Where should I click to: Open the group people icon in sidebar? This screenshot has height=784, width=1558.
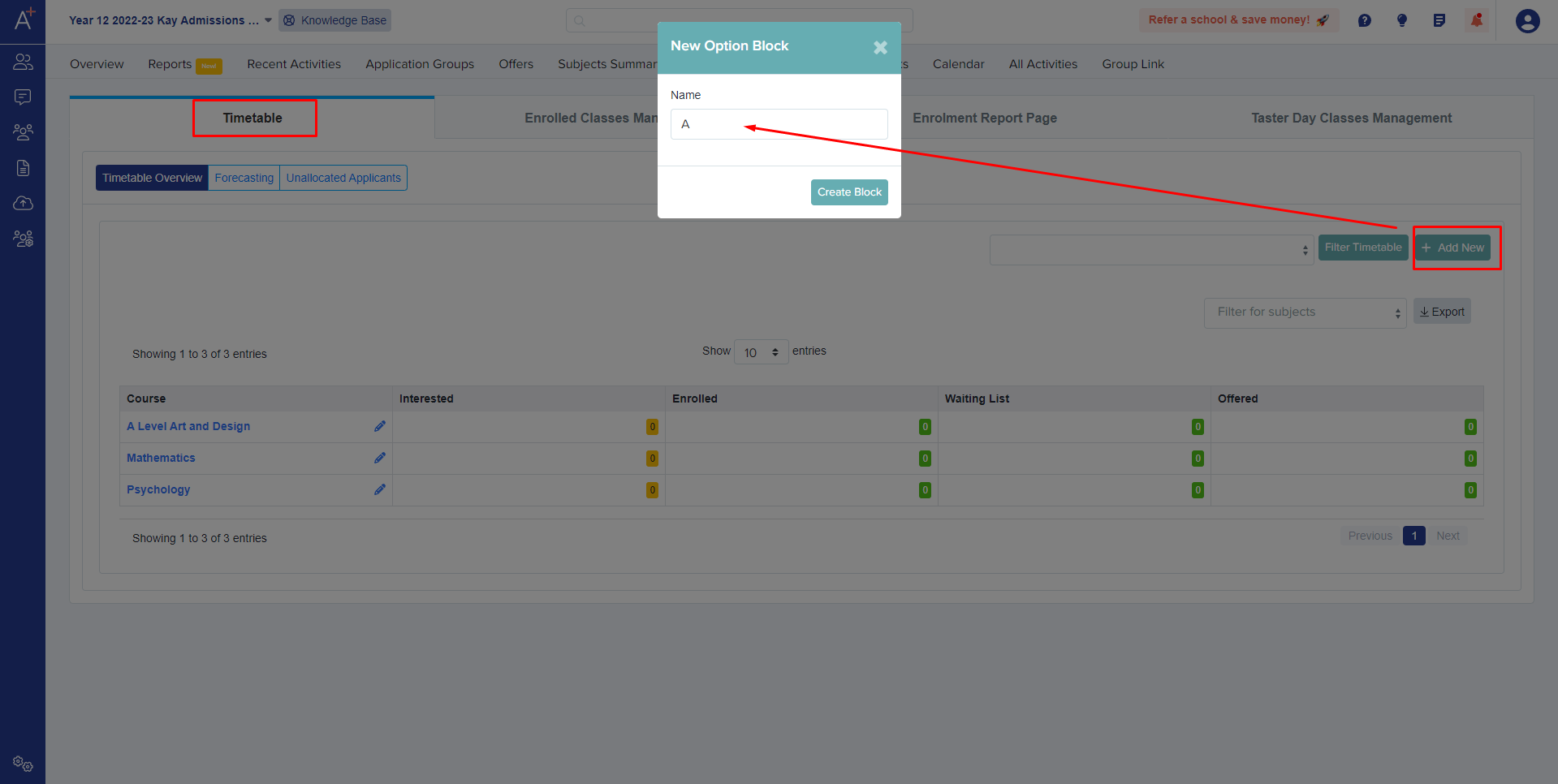click(23, 131)
